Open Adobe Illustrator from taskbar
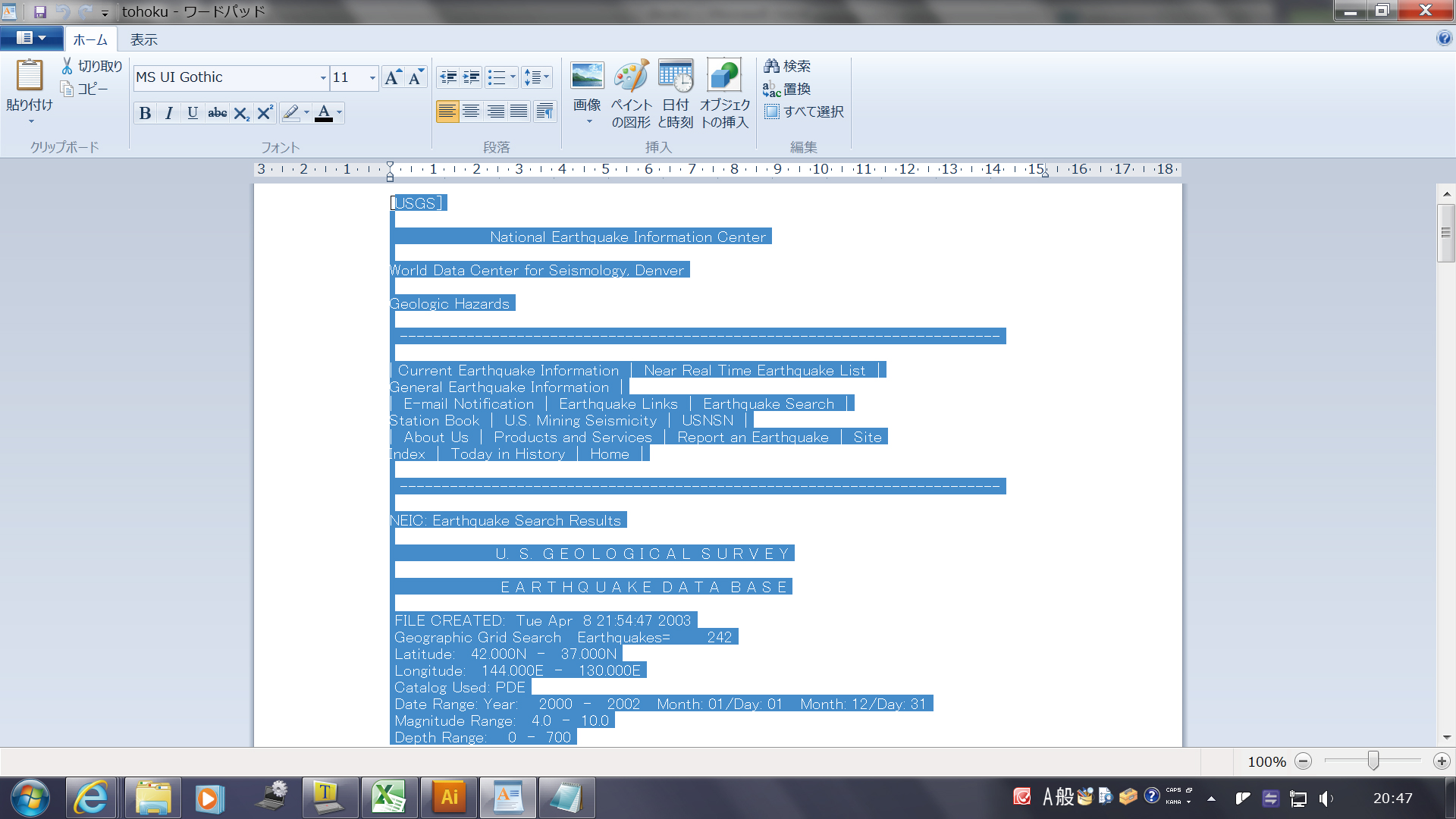The image size is (1456, 819). click(x=449, y=798)
